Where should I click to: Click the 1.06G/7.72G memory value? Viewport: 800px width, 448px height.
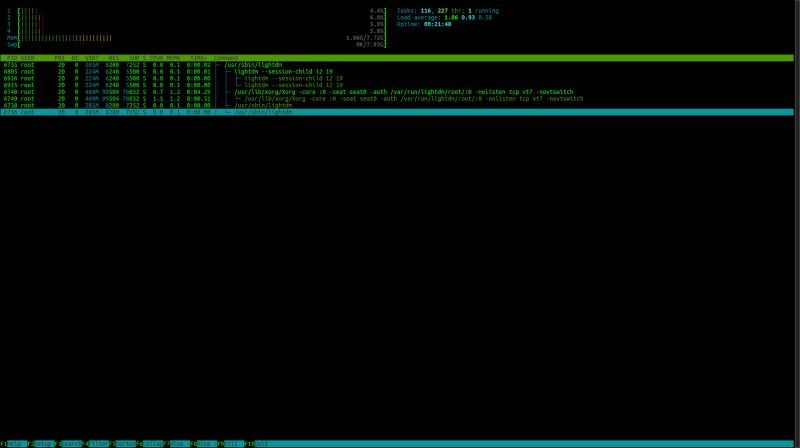(365, 38)
